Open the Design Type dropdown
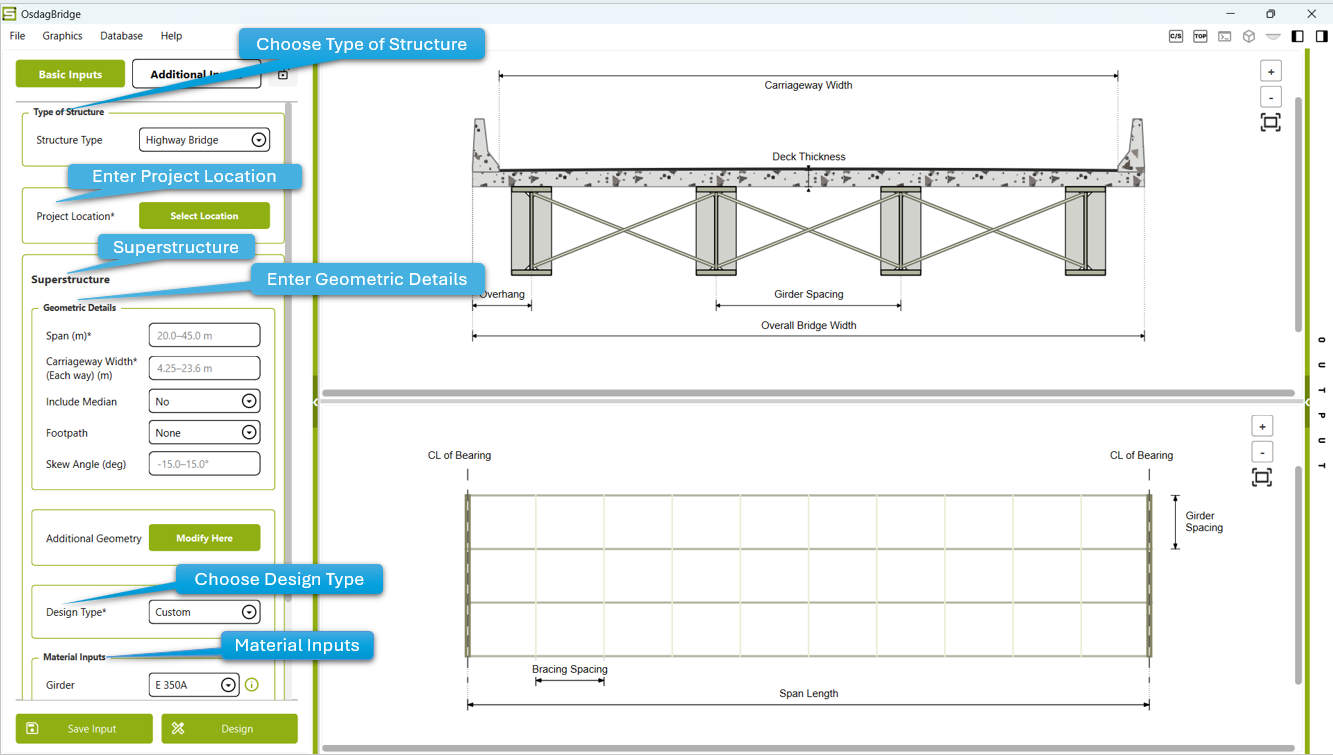The height and width of the screenshot is (755, 1333). 204,612
